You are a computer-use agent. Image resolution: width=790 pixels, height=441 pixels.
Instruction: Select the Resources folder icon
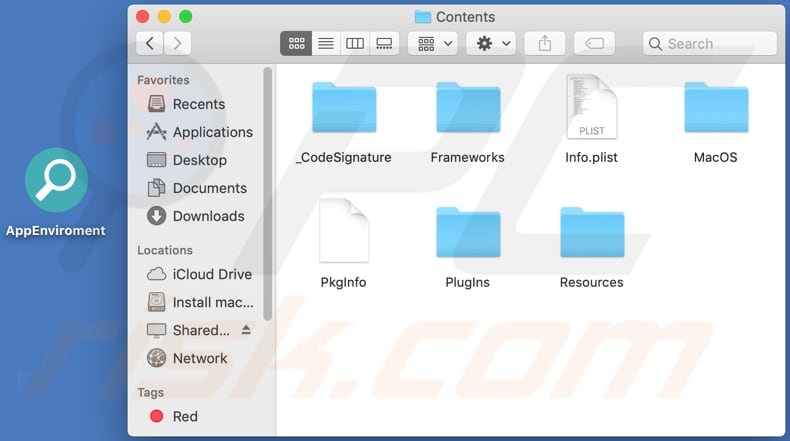click(x=592, y=232)
